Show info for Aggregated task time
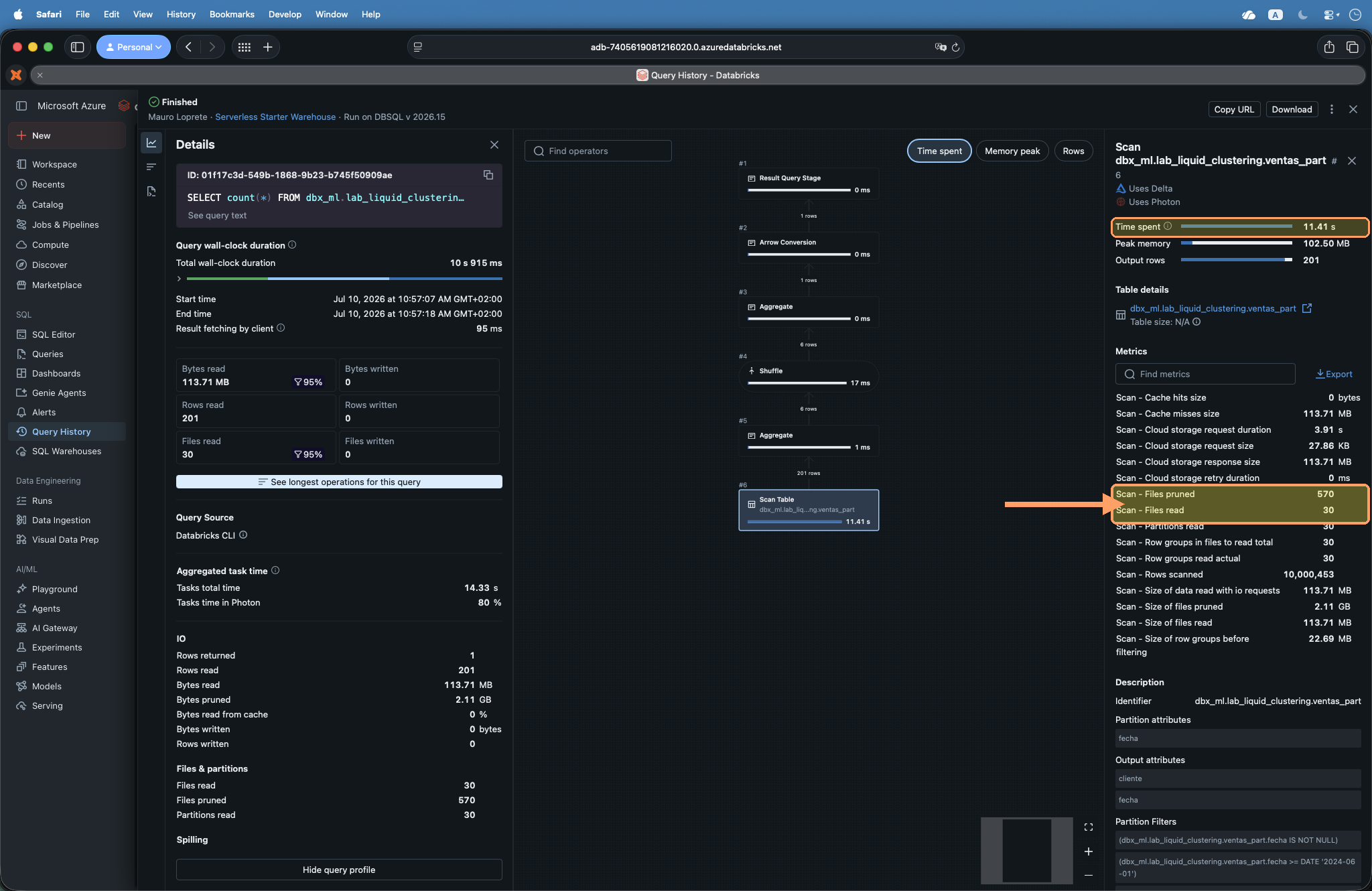This screenshot has height=891, width=1372. pos(275,571)
